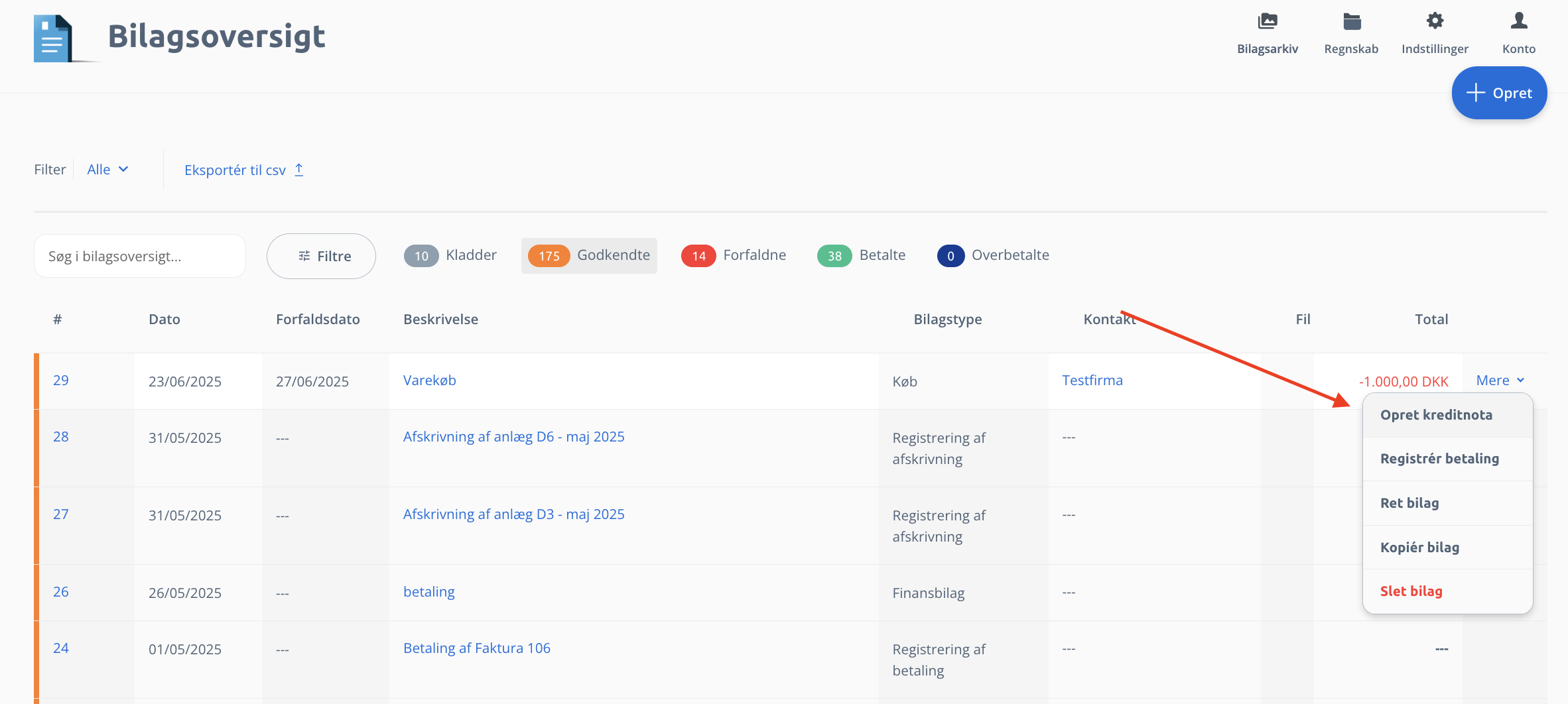The width and height of the screenshot is (1568, 704).
Task: Open Betaling af Faktura 106 link
Action: [x=477, y=648]
